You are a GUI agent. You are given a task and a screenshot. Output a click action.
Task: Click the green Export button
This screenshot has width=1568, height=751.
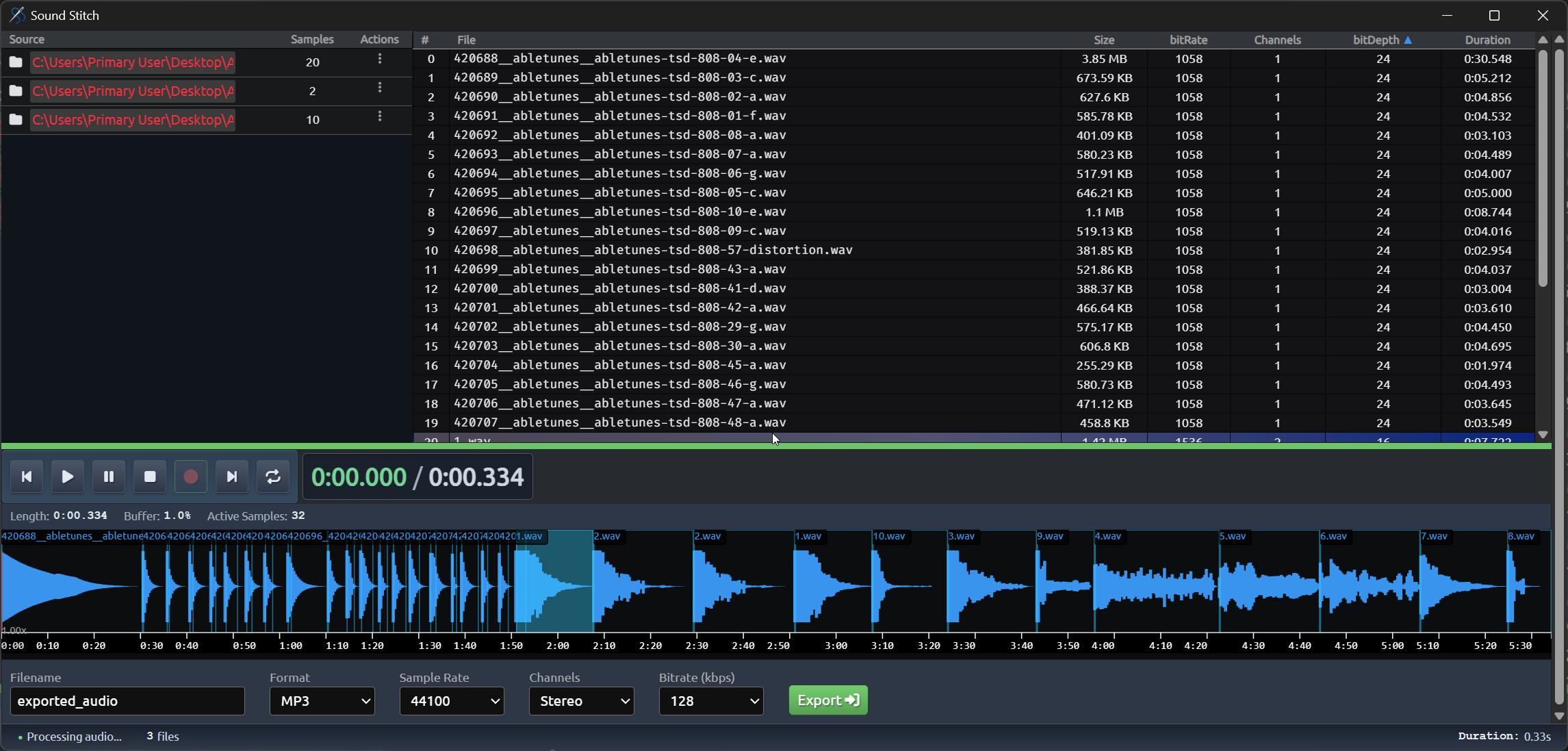click(828, 700)
